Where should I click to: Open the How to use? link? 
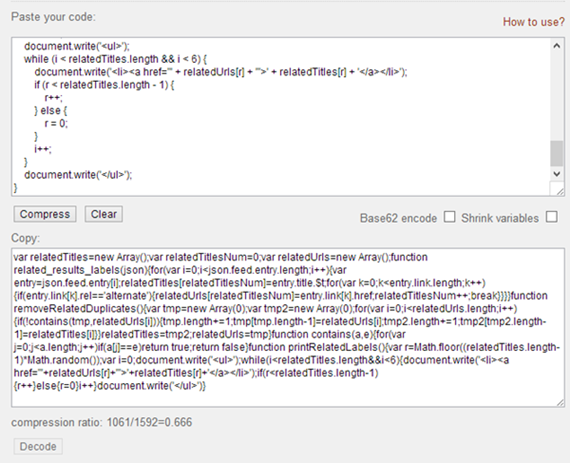point(533,22)
